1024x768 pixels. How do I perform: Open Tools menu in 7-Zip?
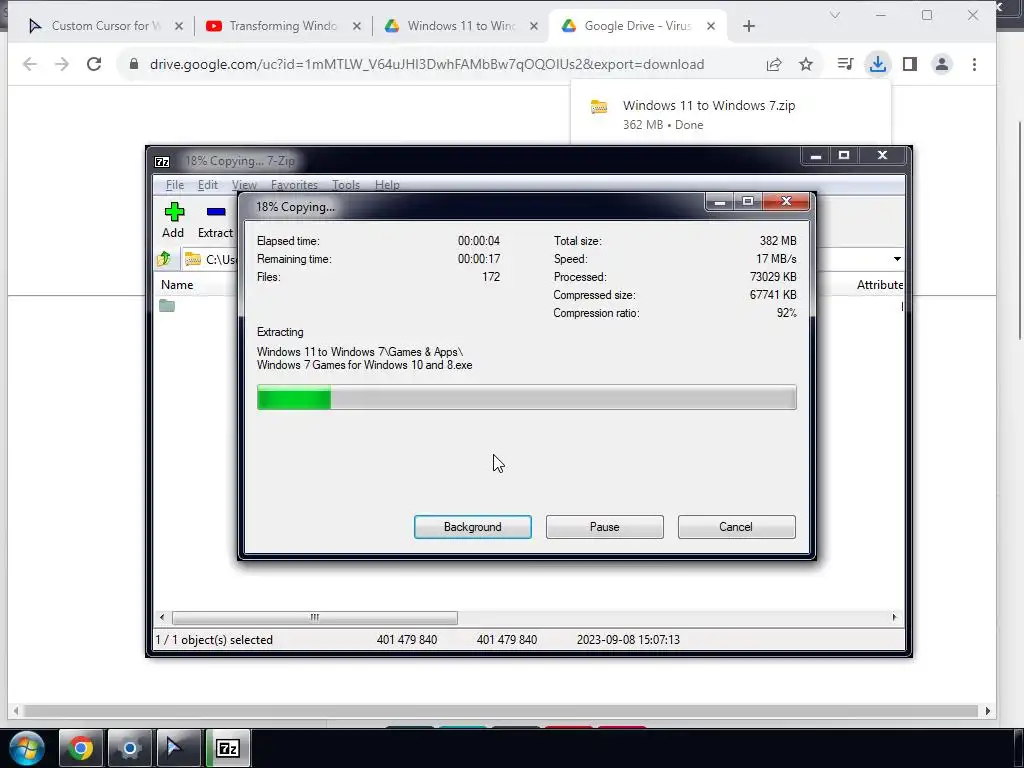click(x=345, y=185)
